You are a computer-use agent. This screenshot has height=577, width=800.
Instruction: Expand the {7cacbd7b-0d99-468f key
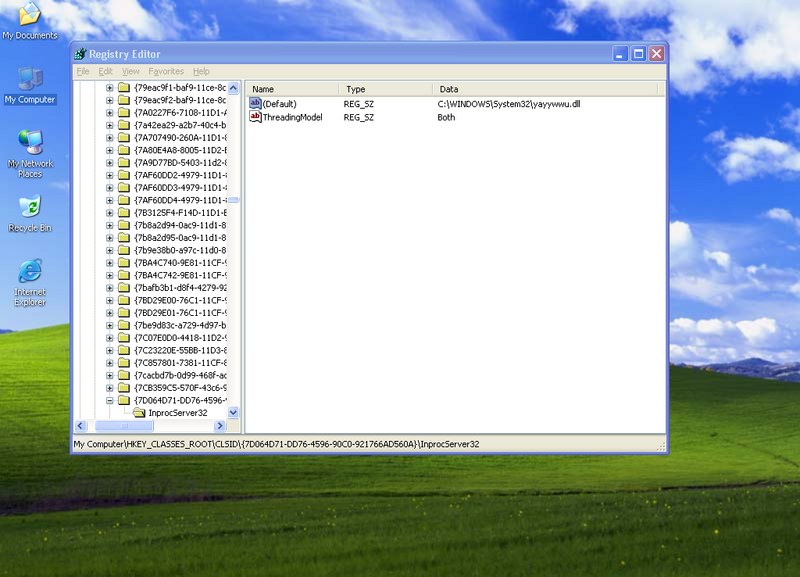[110, 375]
